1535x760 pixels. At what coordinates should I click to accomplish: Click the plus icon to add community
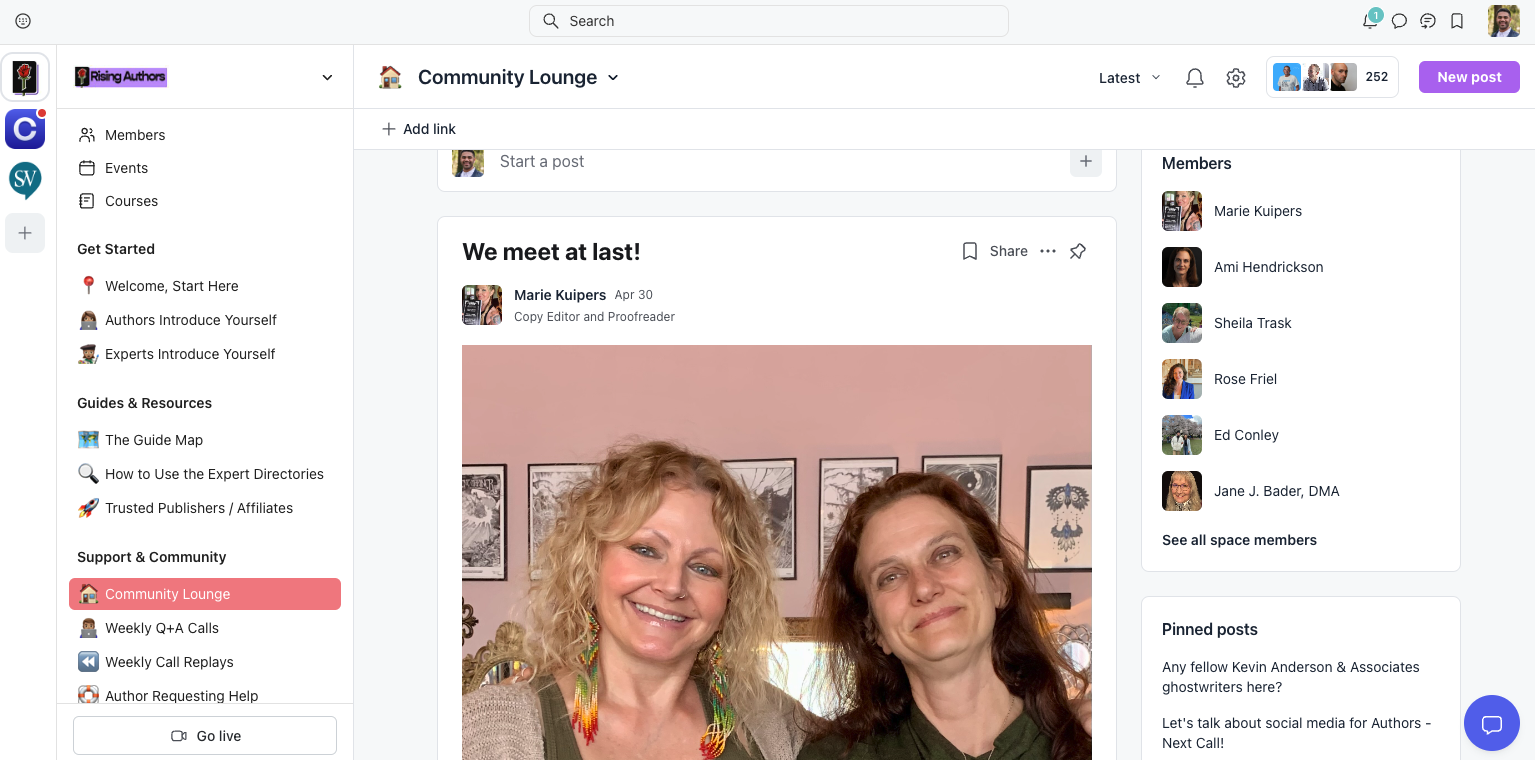click(25, 233)
